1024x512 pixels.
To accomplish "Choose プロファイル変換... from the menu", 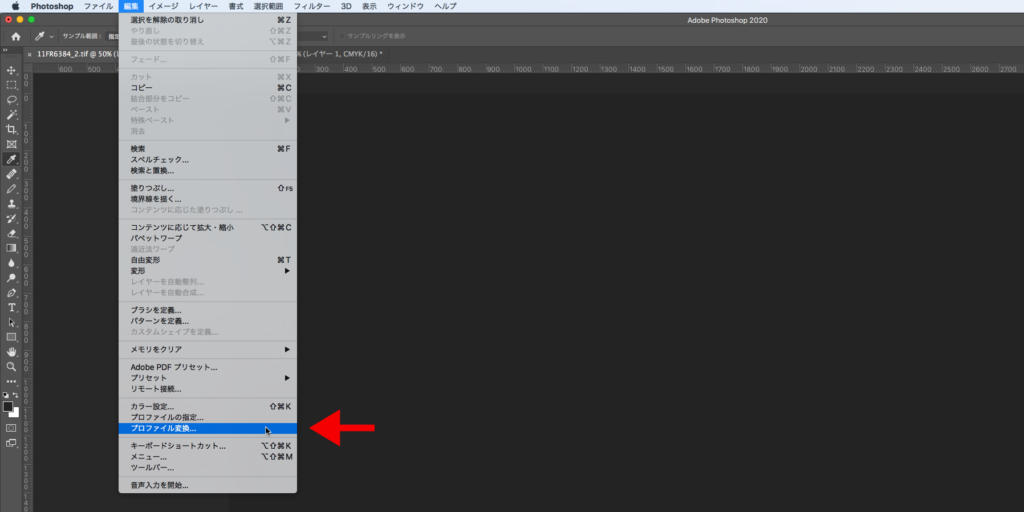I will point(208,428).
